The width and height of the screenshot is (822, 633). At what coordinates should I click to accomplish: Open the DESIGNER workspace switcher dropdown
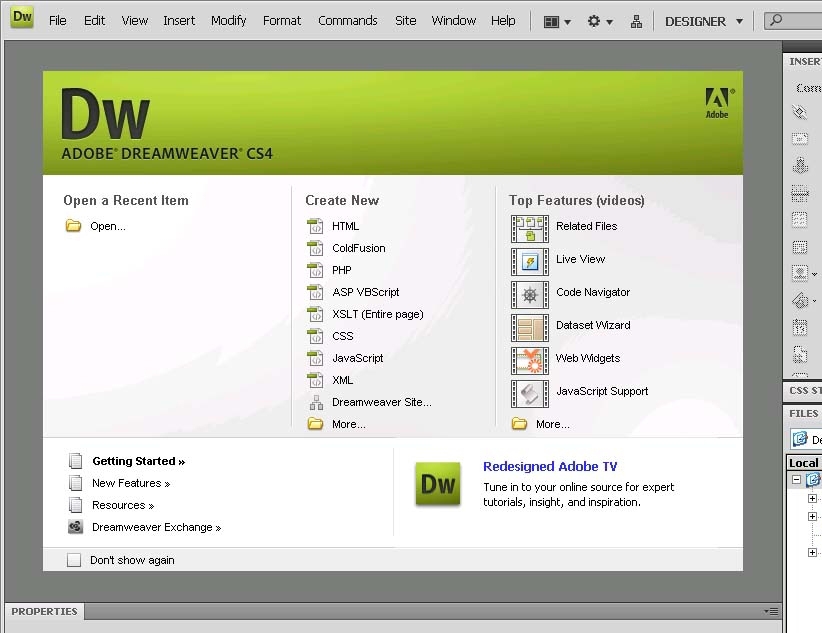coord(704,22)
